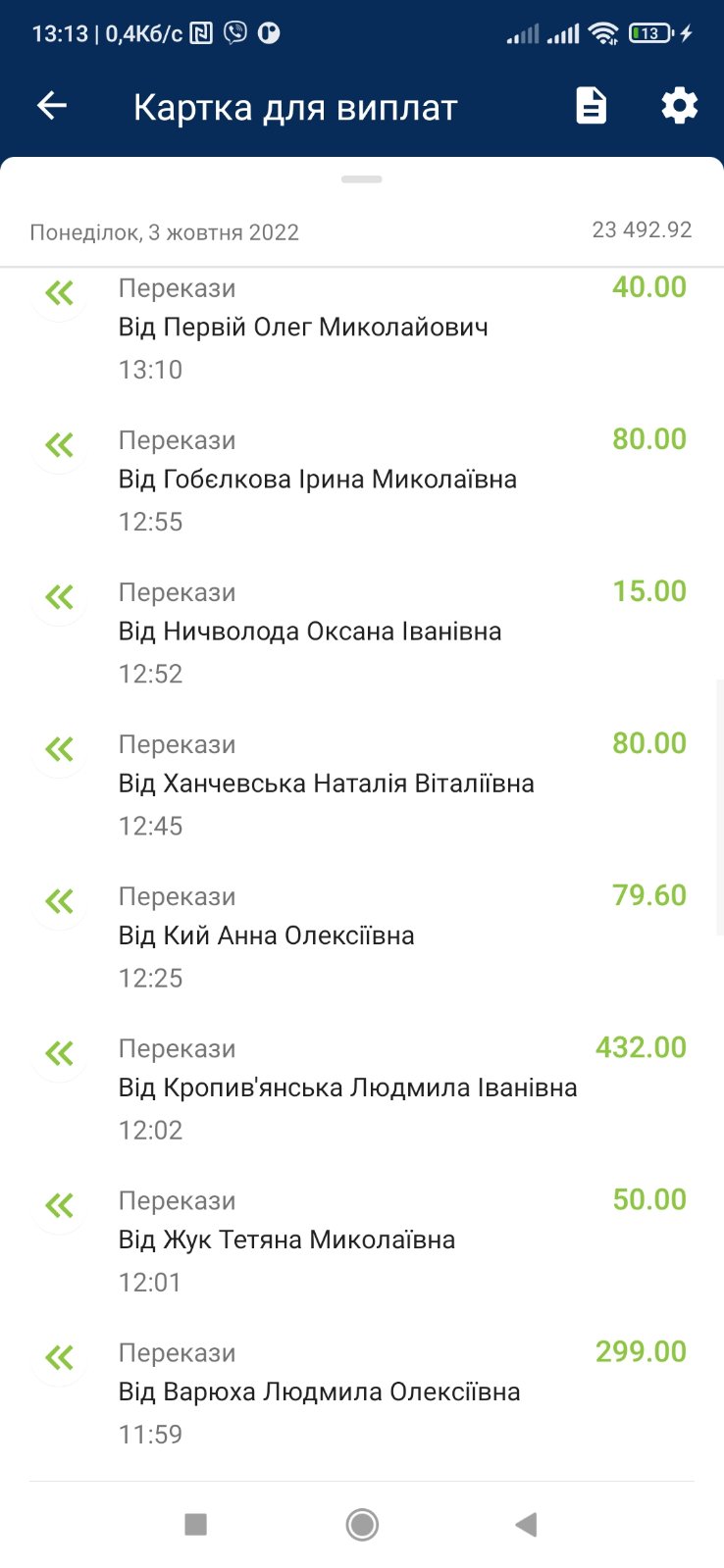Screen dimensions: 724x1568
Task: Tap the back arrow in header
Action: click(52, 106)
